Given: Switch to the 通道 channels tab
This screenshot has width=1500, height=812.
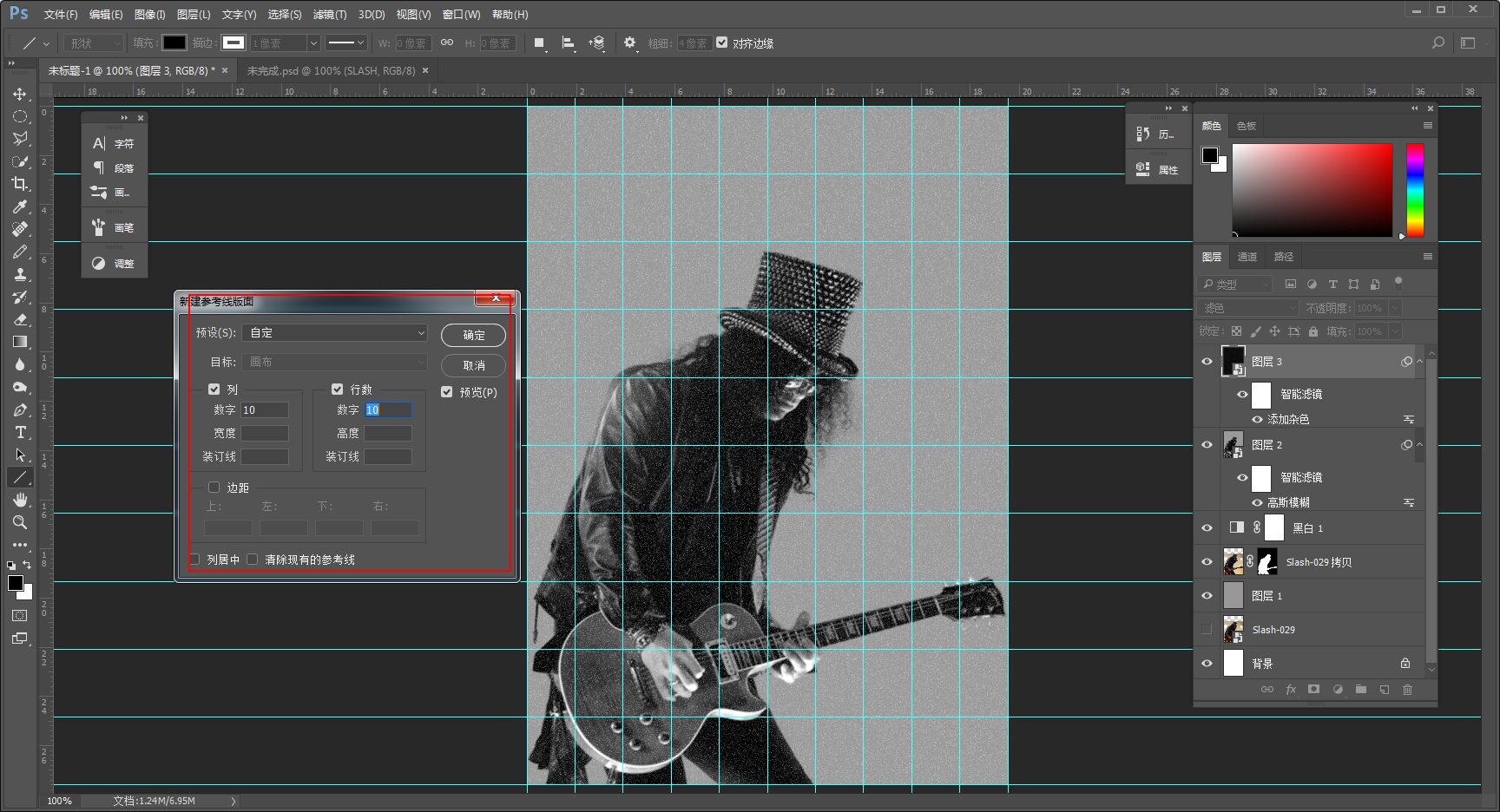Looking at the screenshot, I should pyautogui.click(x=1247, y=257).
